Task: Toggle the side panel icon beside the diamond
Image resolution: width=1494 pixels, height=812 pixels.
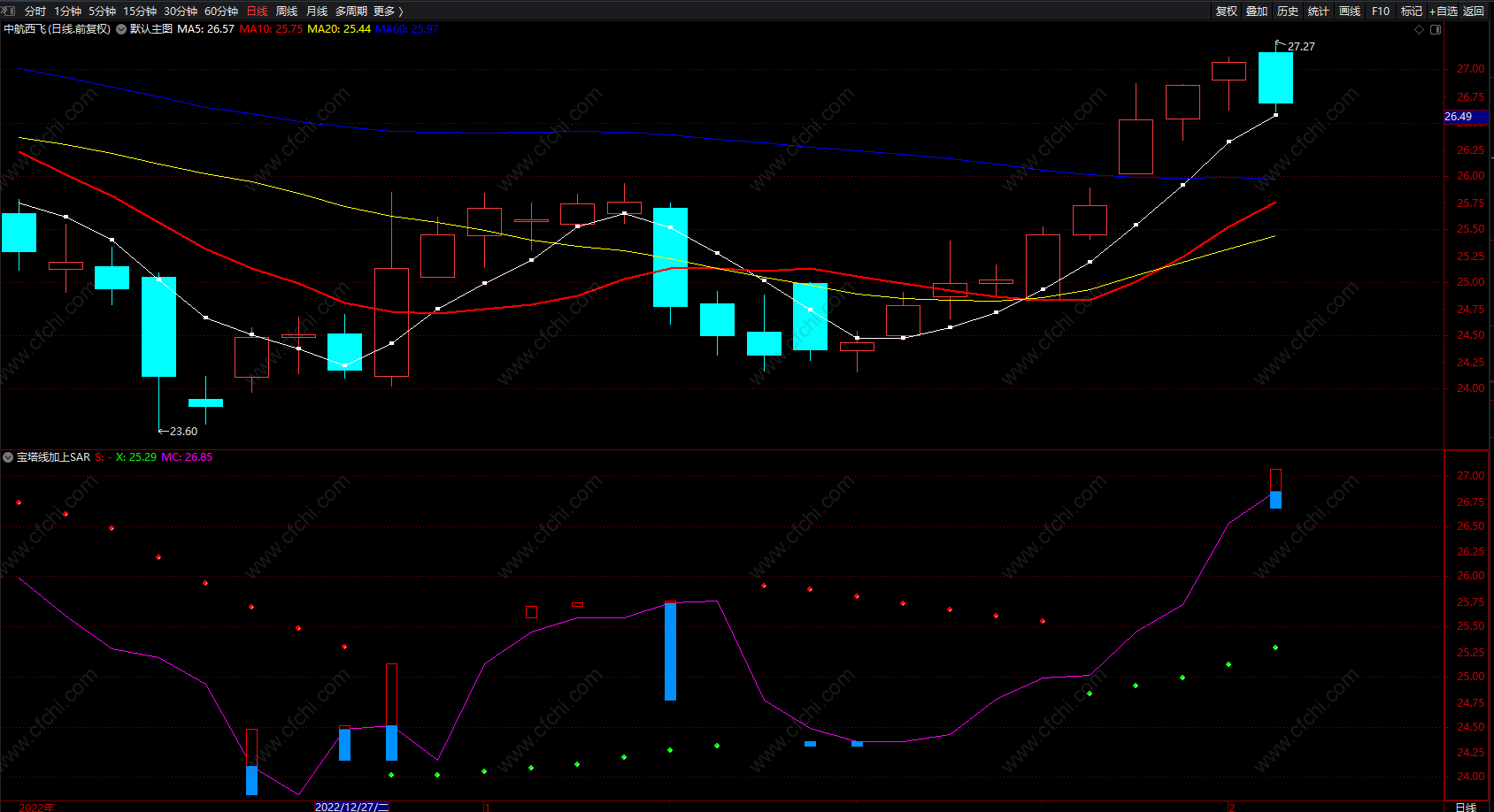Action: pos(1436,29)
